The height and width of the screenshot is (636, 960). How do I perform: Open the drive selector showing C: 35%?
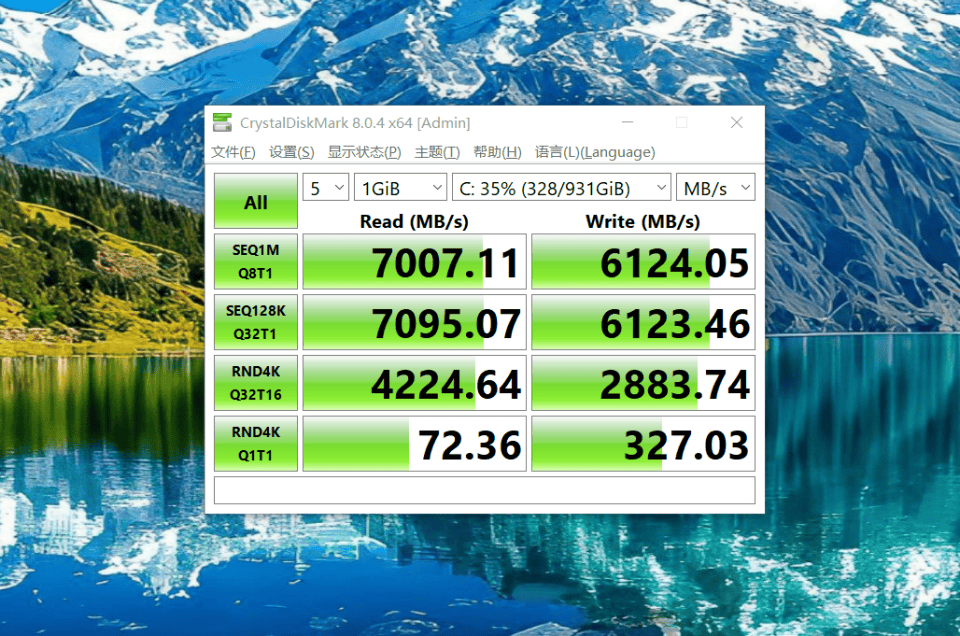pyautogui.click(x=561, y=187)
